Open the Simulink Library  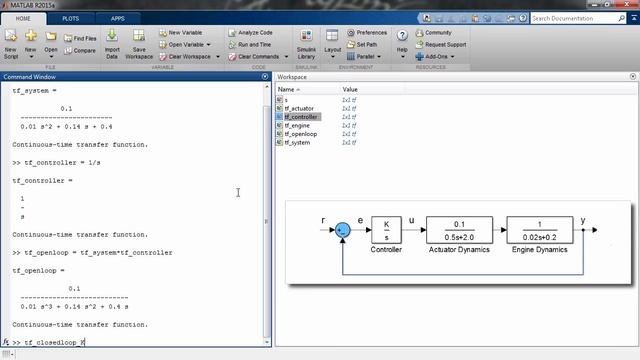(x=306, y=44)
